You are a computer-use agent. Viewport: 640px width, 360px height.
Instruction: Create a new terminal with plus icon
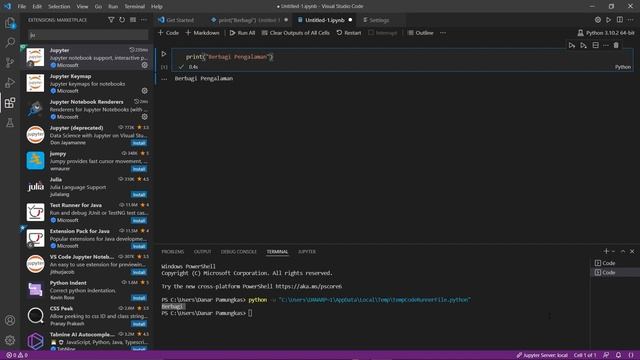[606, 251]
